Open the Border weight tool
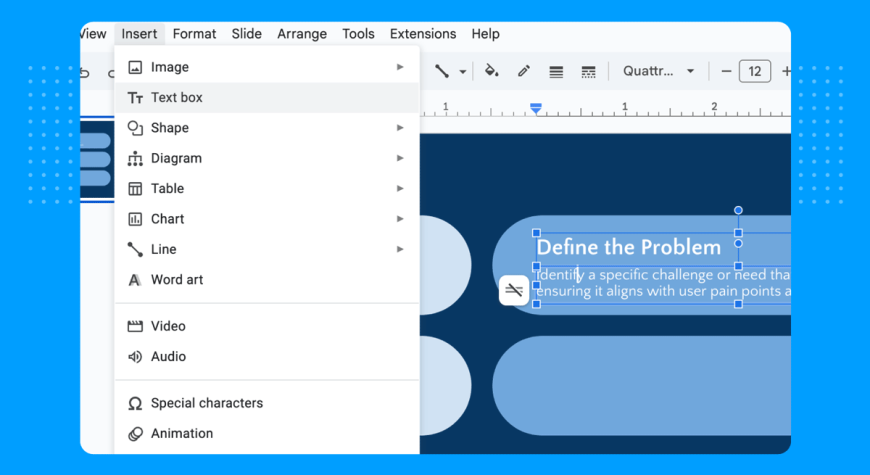Viewport: 870px width, 475px height. 556,72
